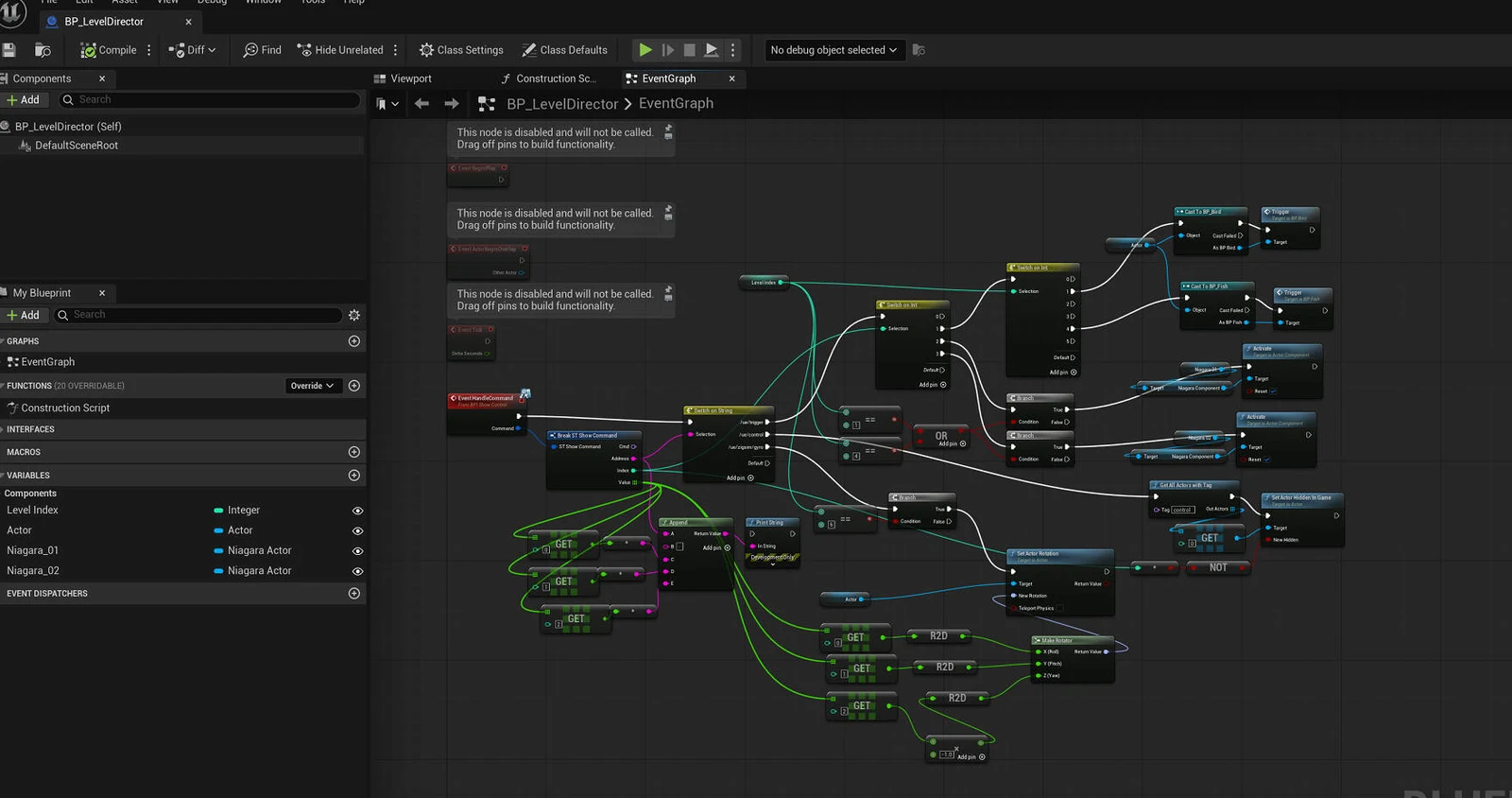
Task: Open Class Defaults
Action: pos(564,50)
